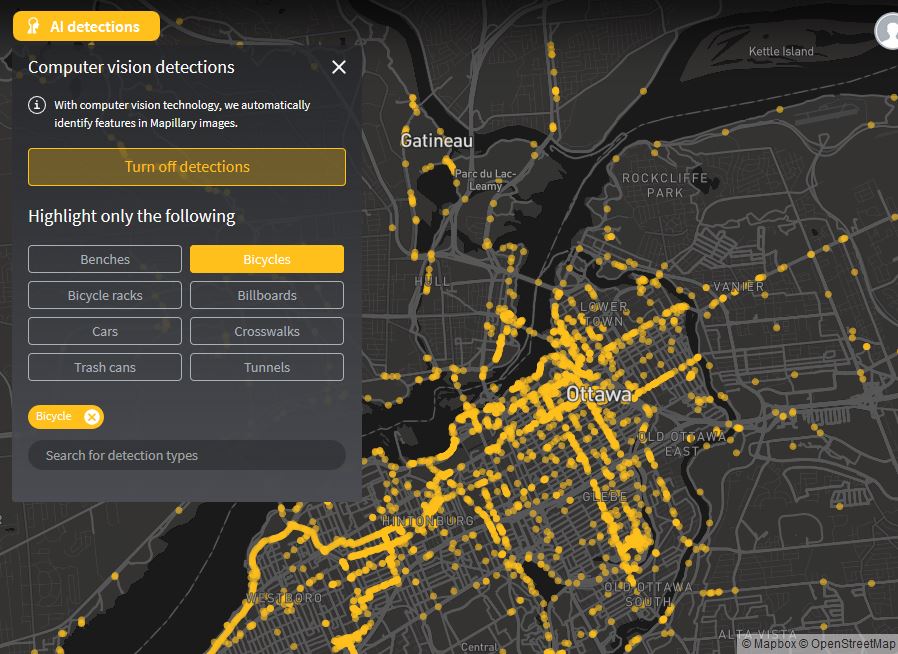Open the user profile avatar
Screen dimensions: 898x654
pos(888,30)
